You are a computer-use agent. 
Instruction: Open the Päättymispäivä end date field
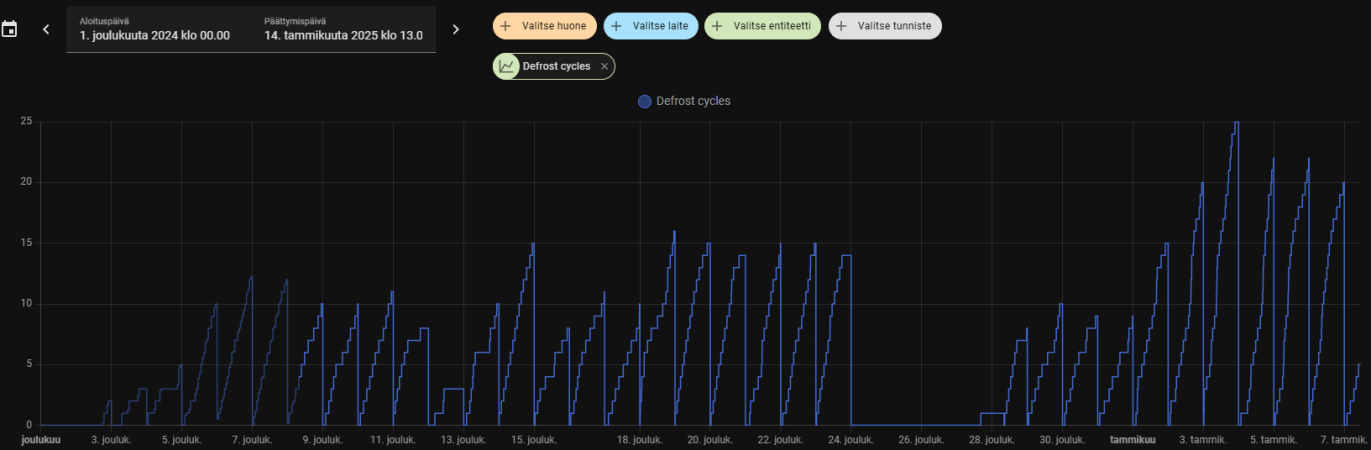(343, 29)
